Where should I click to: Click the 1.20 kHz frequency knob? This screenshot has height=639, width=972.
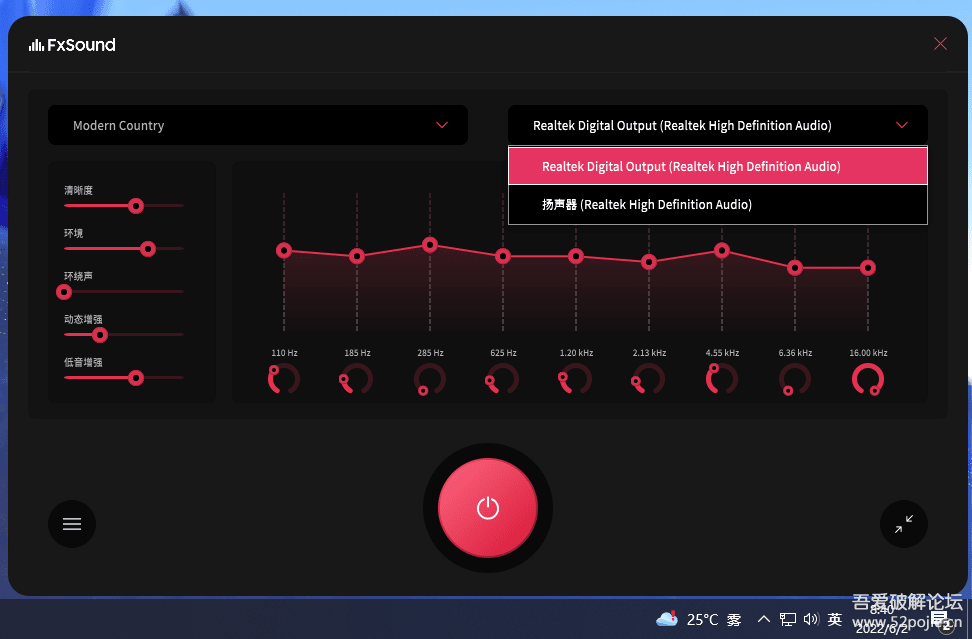576,379
